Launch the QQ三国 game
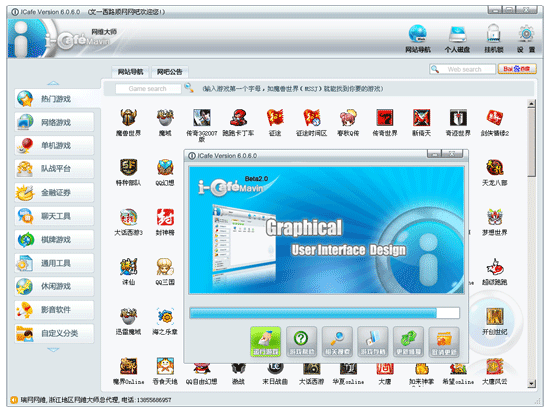This screenshot has width=550, height=411. 165,267
